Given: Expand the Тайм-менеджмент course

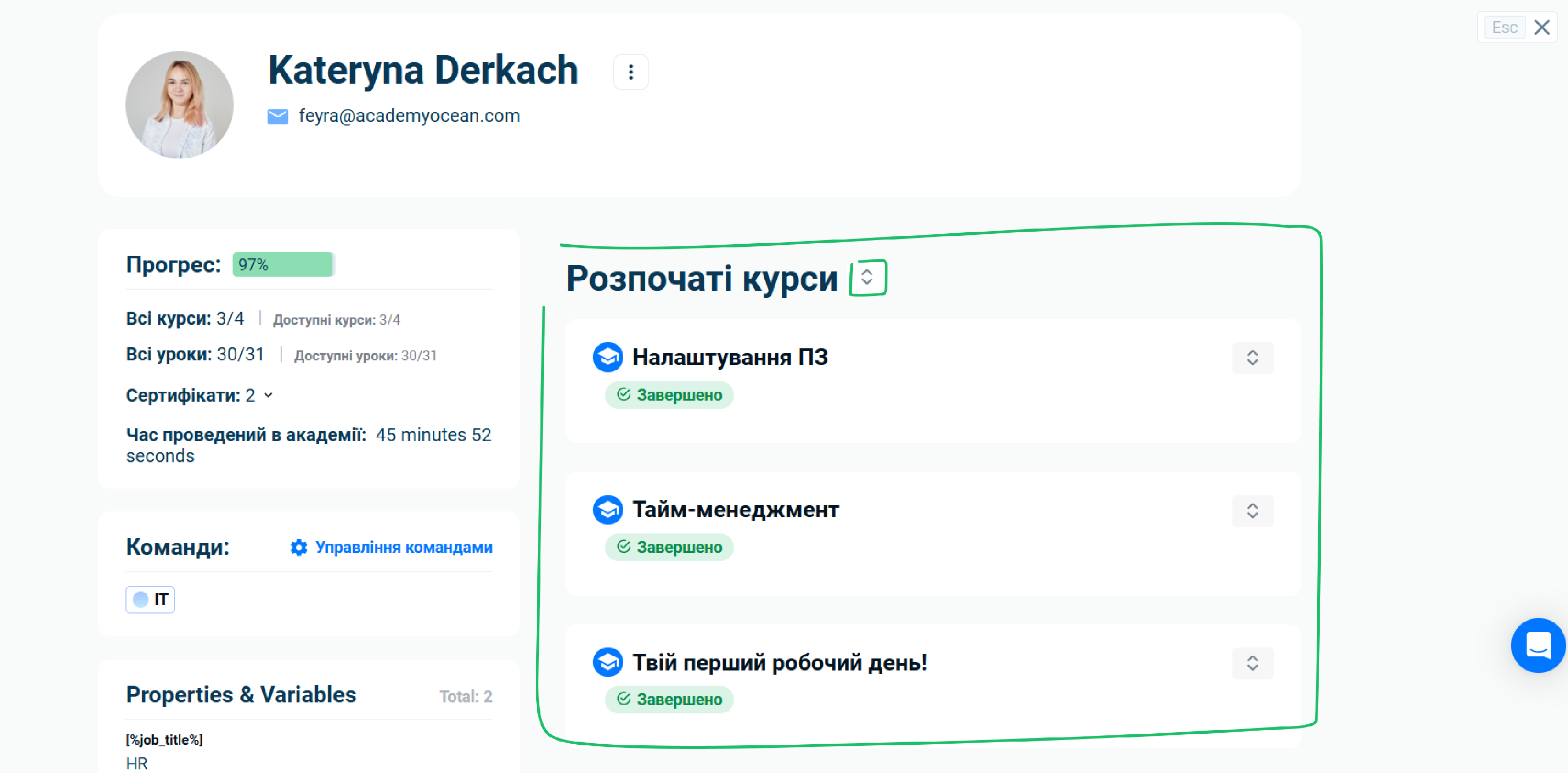Looking at the screenshot, I should [1252, 510].
